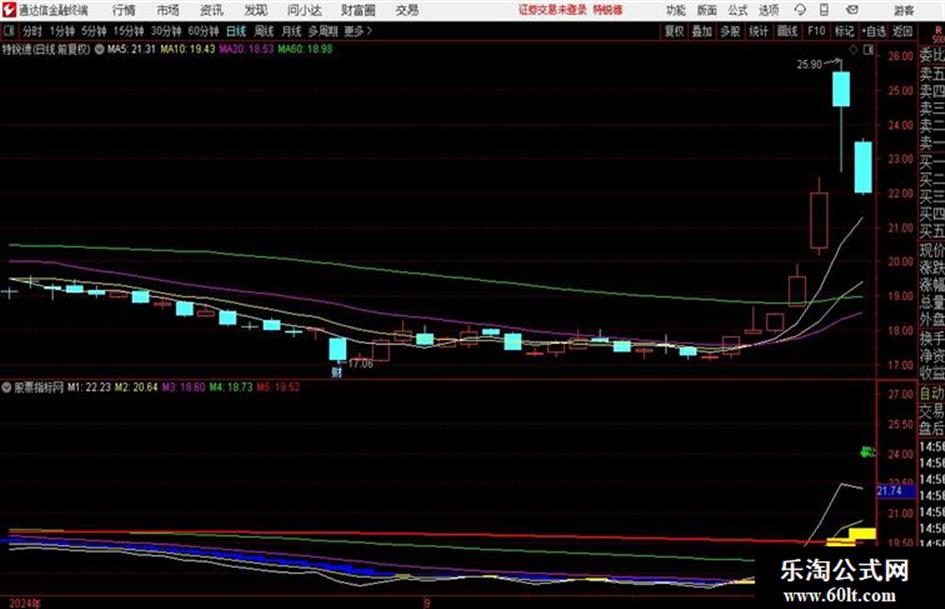The width and height of the screenshot is (945, 609).
Task: Click the 标记 mark button
Action: 844,31
